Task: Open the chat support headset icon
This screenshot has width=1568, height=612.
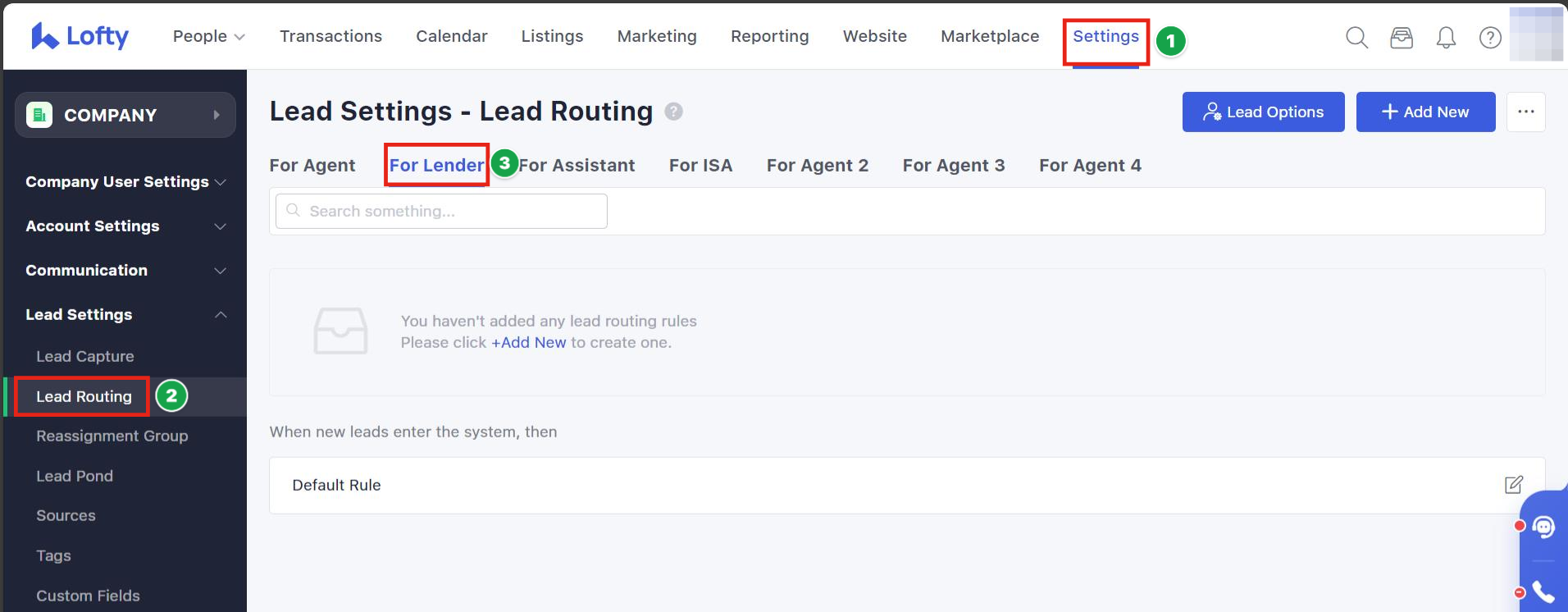Action: tap(1543, 527)
